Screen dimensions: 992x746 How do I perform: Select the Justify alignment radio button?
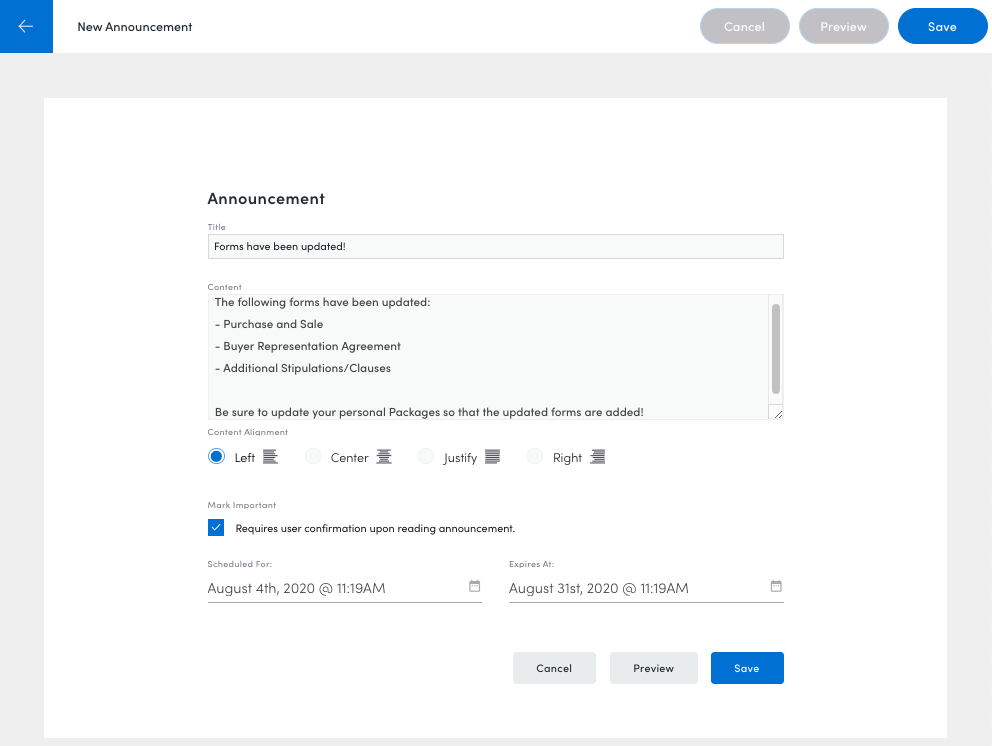pyautogui.click(x=426, y=456)
